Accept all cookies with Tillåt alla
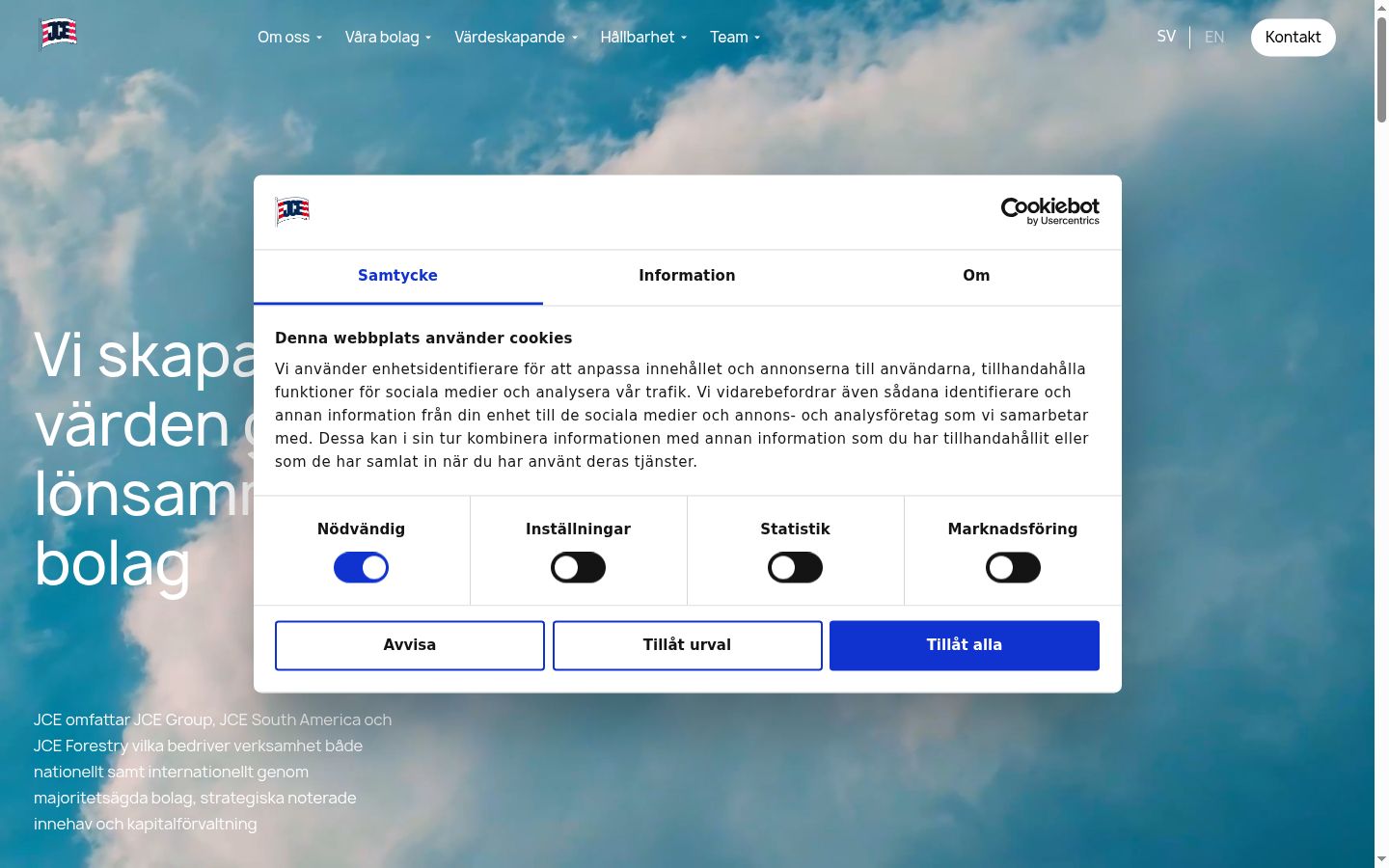Image resolution: width=1389 pixels, height=868 pixels. tap(965, 645)
